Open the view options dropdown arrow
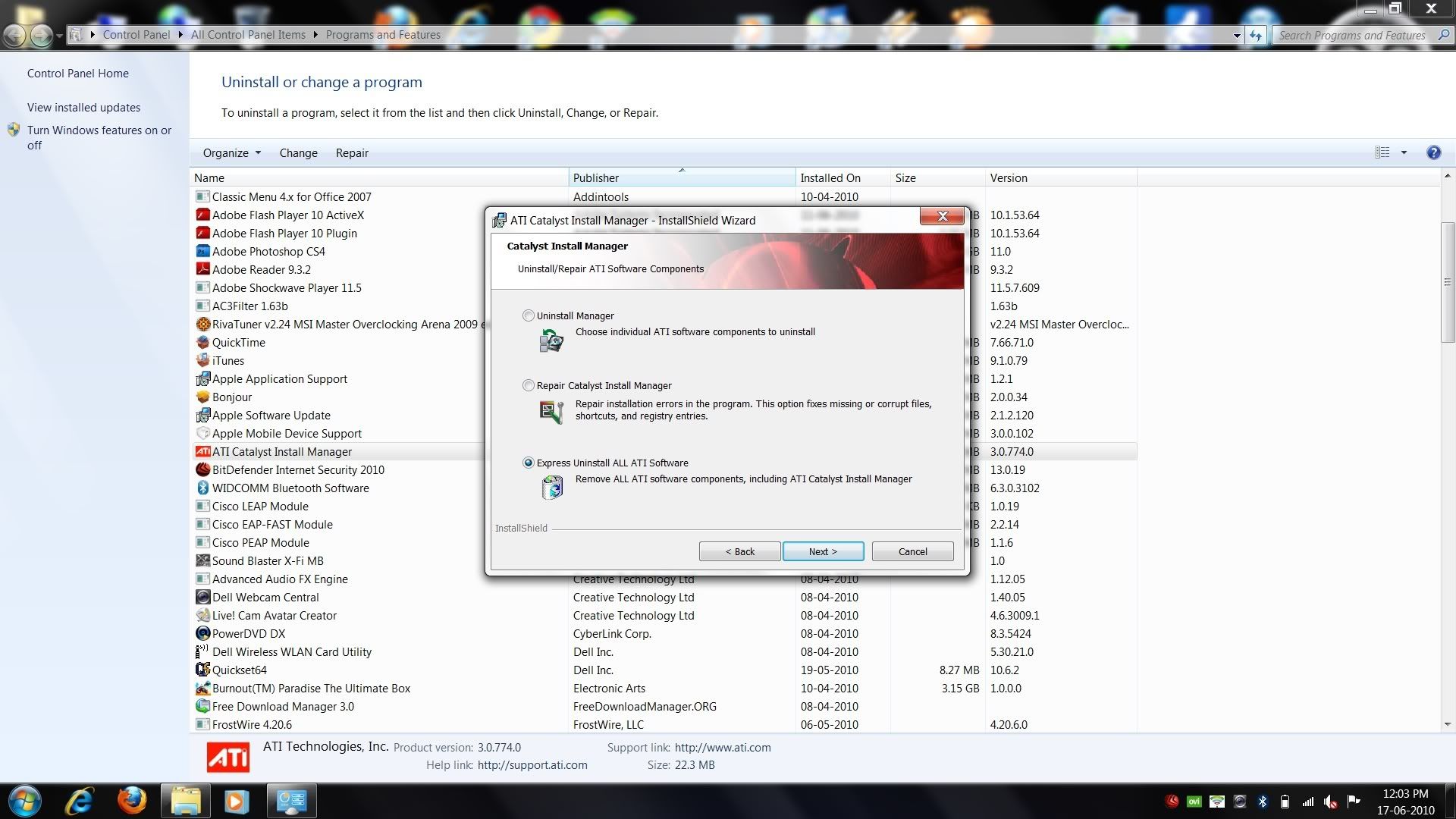Image resolution: width=1456 pixels, height=819 pixels. [1404, 152]
